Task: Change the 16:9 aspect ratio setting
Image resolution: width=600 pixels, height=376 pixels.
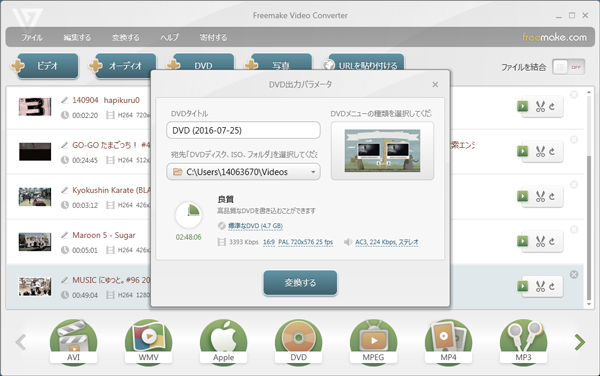Action: 269,242
